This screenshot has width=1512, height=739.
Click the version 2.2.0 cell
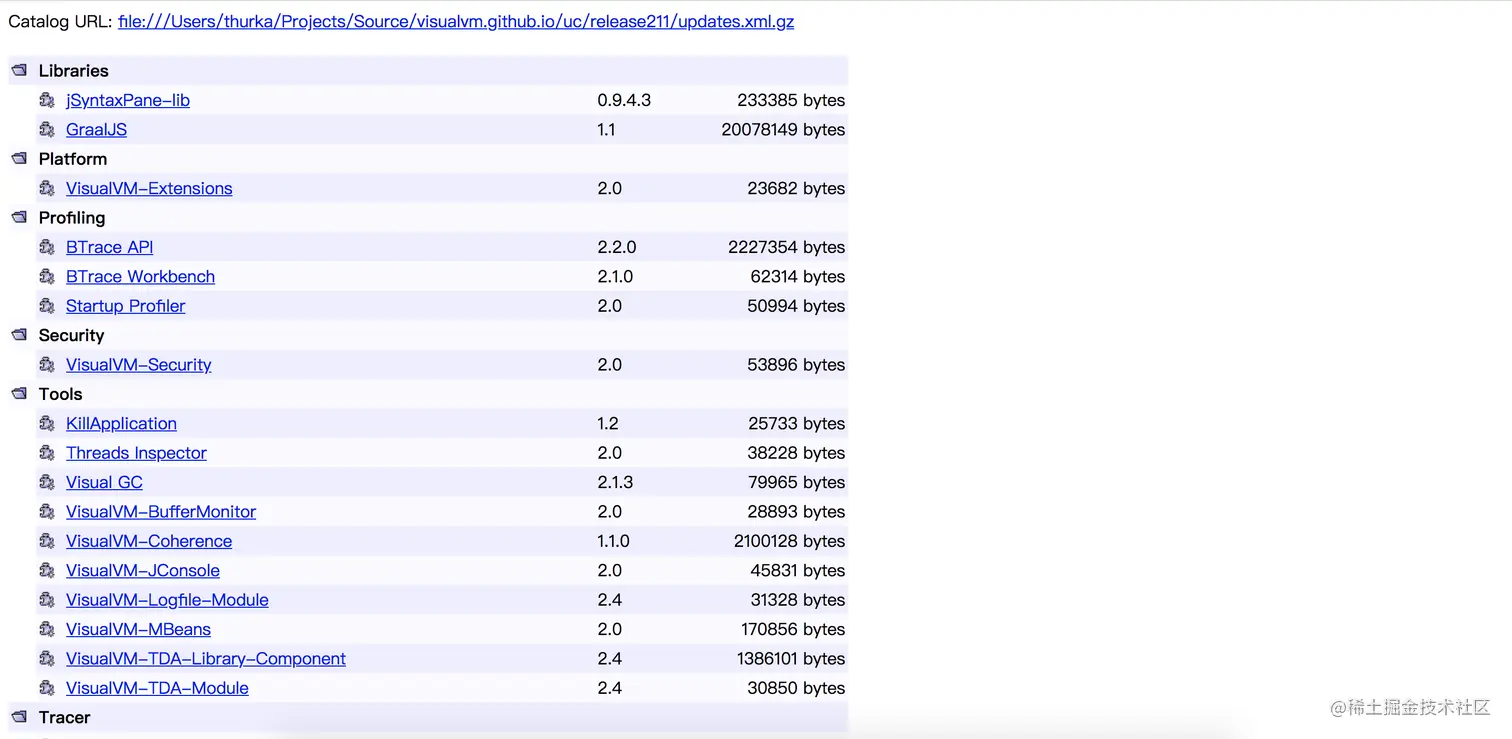617,247
